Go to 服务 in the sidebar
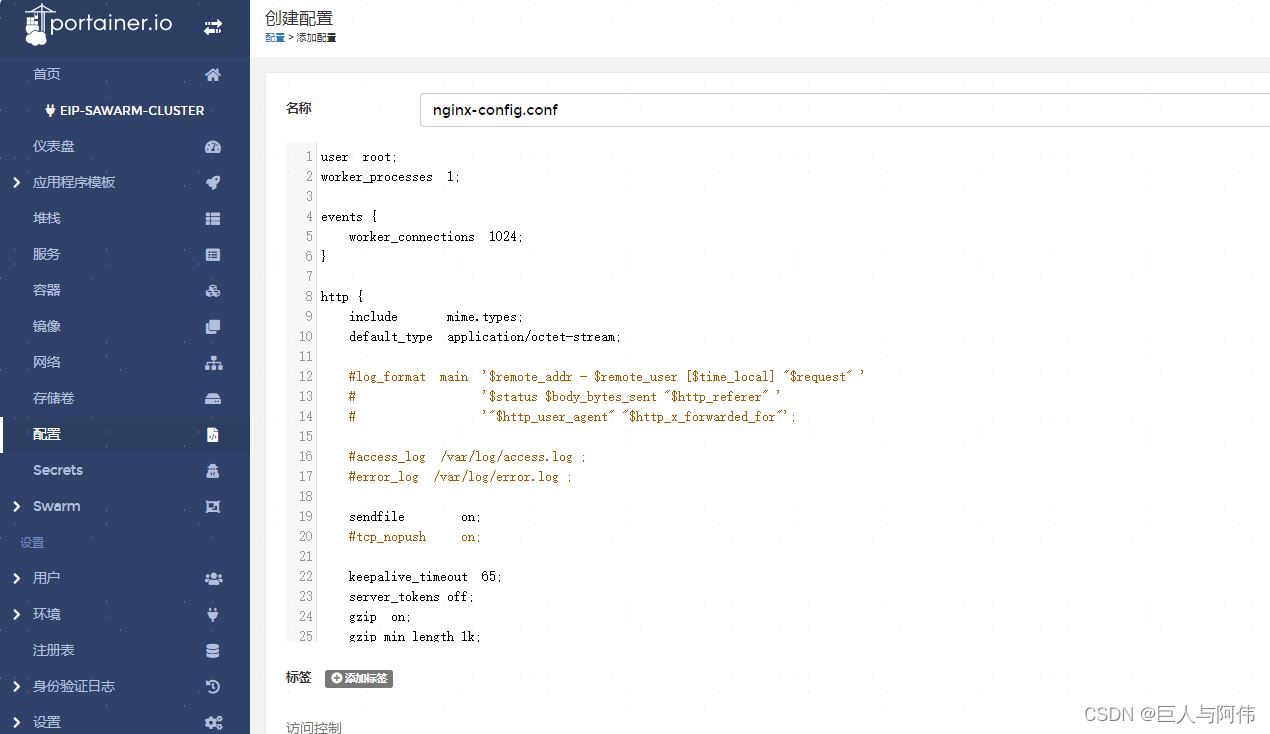The image size is (1270, 734). coord(47,254)
